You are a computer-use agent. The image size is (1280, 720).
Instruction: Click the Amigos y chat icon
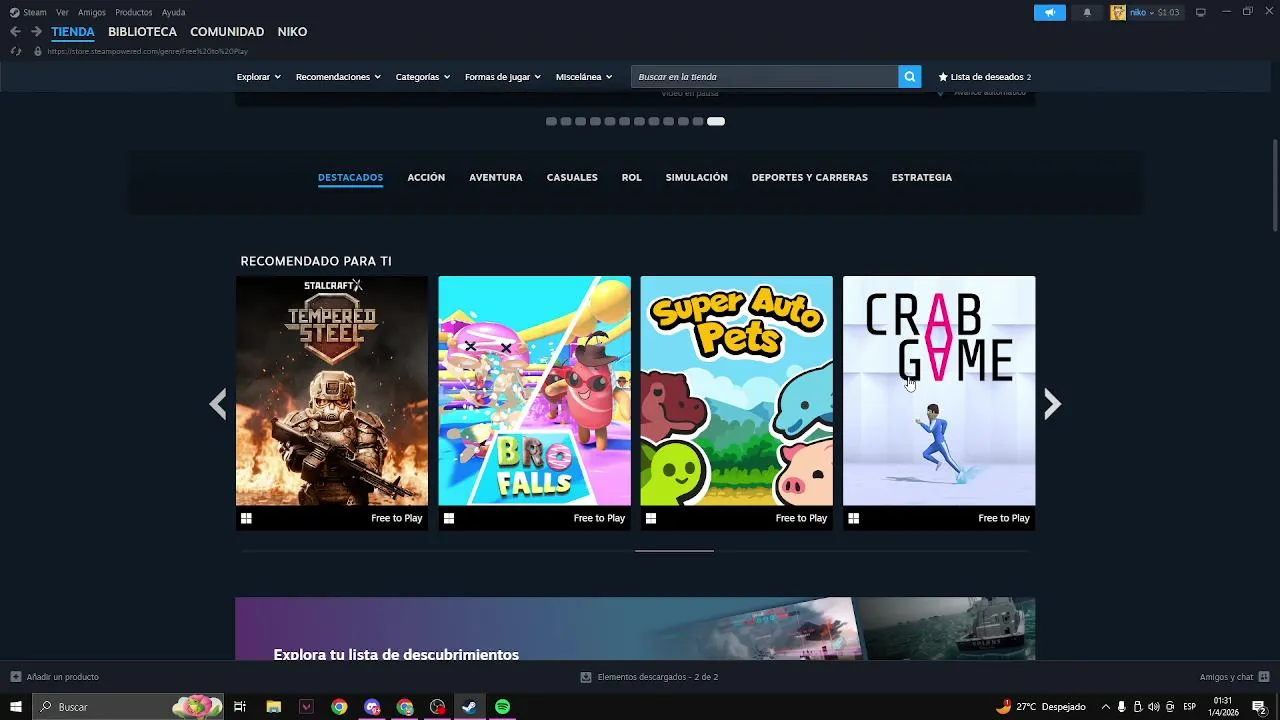tap(1264, 677)
